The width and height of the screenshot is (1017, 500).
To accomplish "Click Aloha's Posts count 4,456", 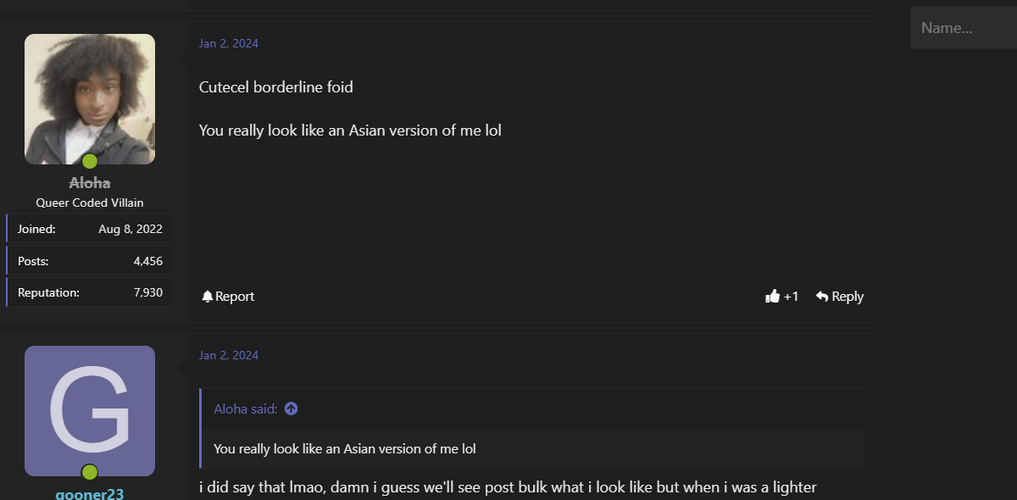I will (148, 261).
